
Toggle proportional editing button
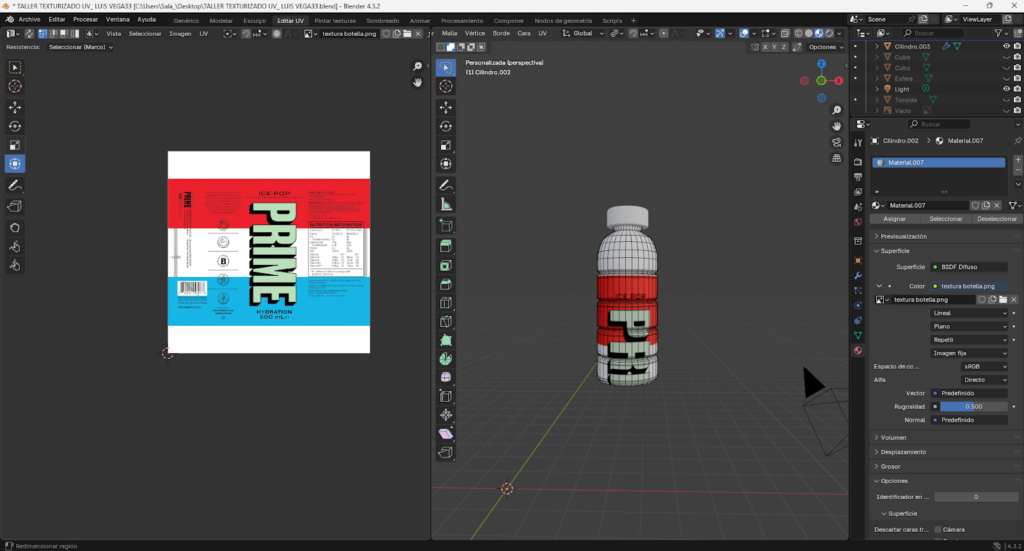[664, 33]
